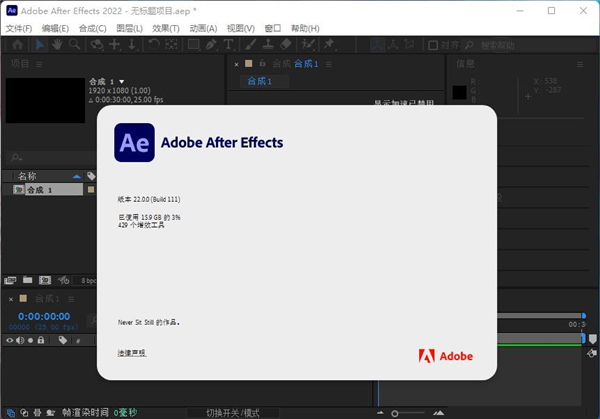Open the 效果(T) menu
This screenshot has height=419, width=600.
coord(166,28)
